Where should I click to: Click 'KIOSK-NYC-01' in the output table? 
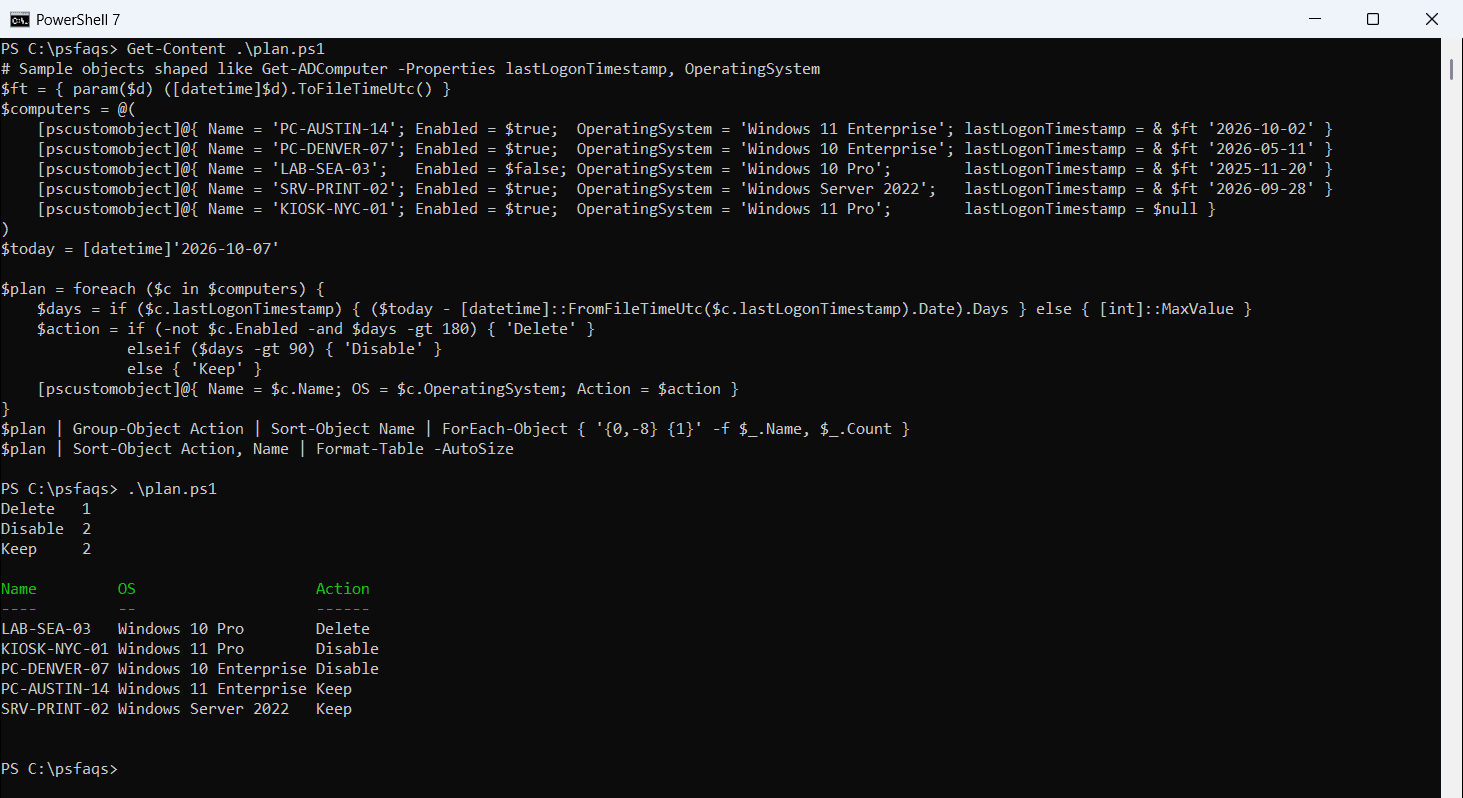click(x=55, y=649)
